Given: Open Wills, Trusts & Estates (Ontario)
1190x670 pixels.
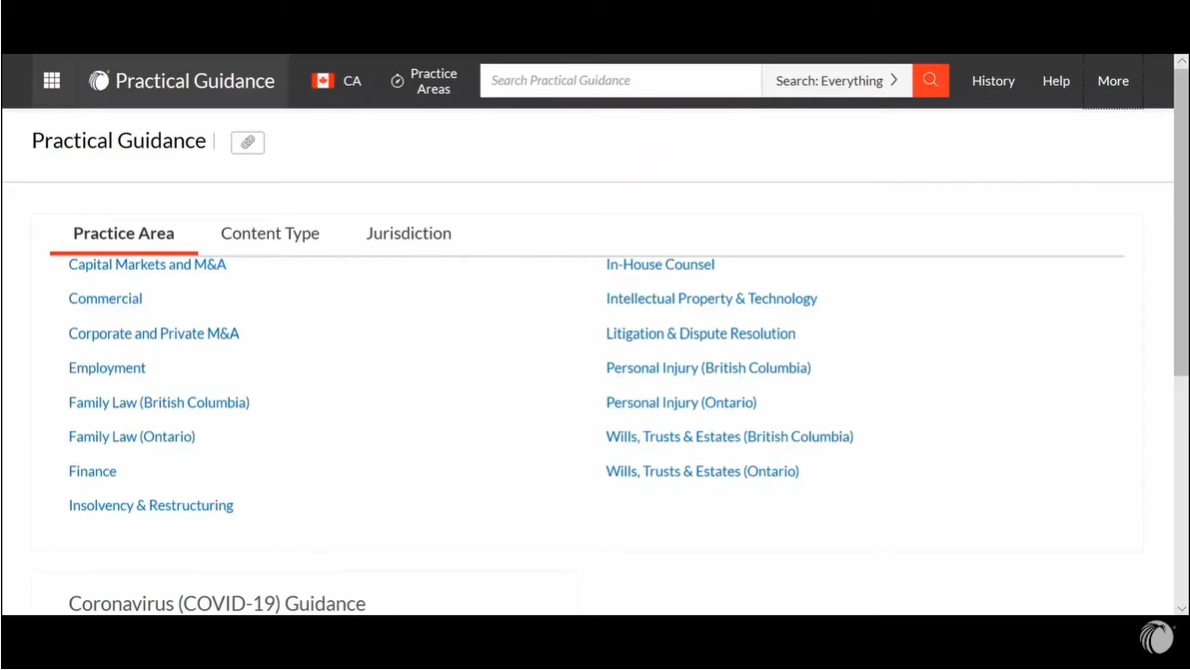Looking at the screenshot, I should click(702, 471).
